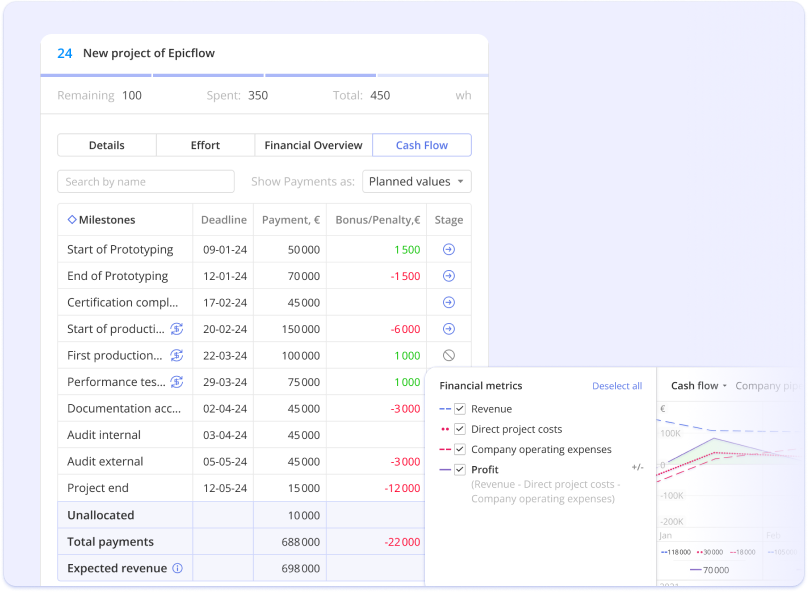
Task: Click total payments value 688 000
Action: click(301, 542)
